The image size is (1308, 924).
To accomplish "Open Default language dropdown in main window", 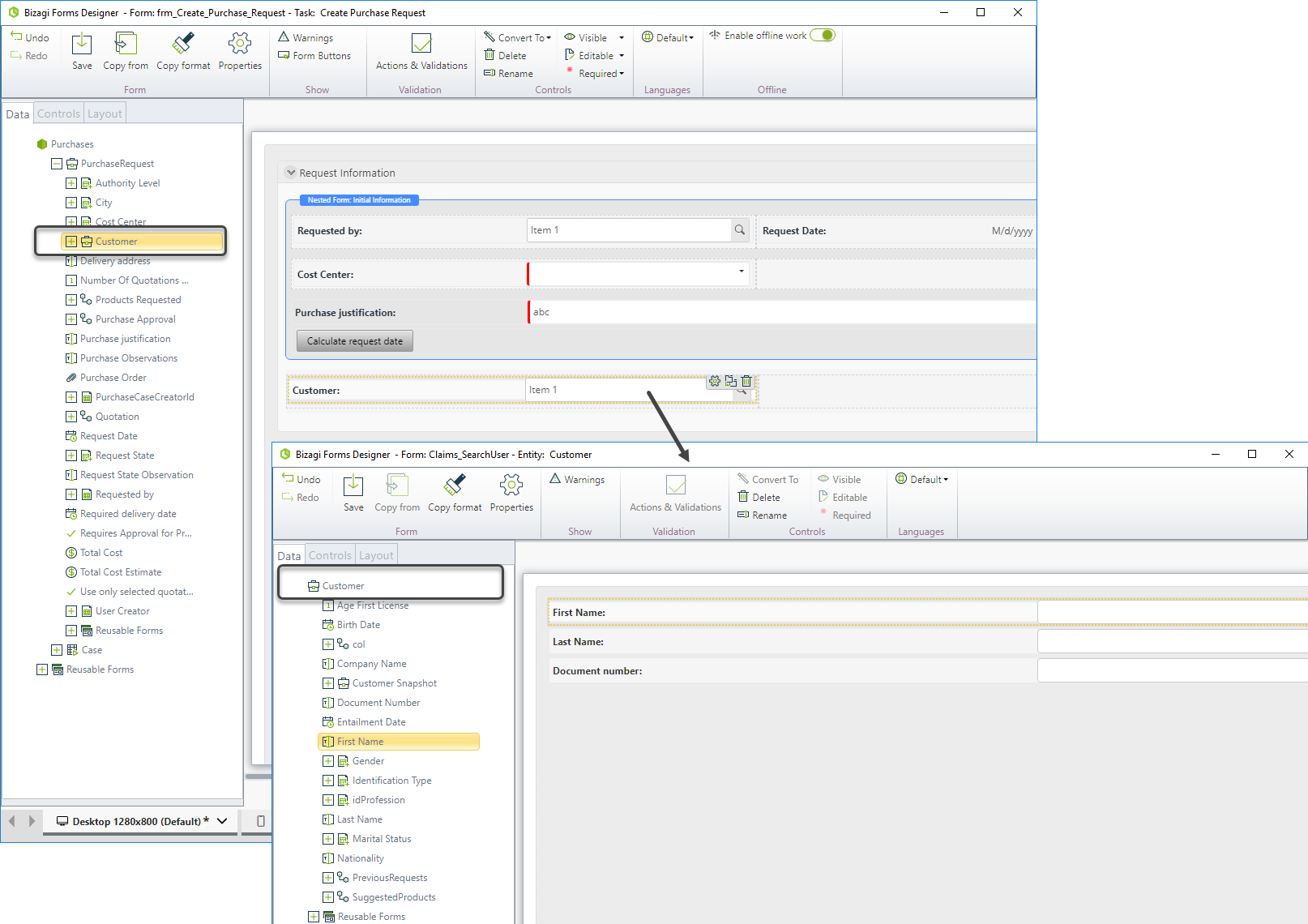I will (668, 37).
